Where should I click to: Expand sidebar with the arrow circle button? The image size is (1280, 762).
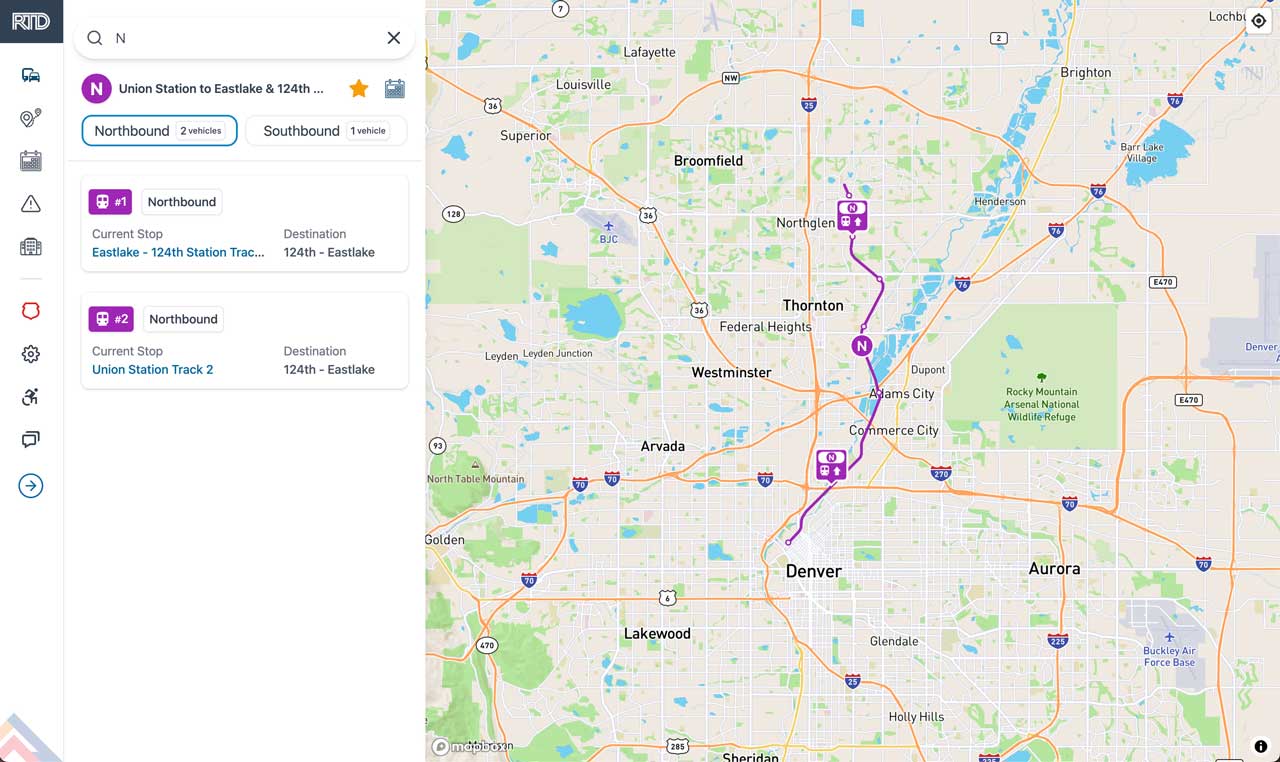31,486
